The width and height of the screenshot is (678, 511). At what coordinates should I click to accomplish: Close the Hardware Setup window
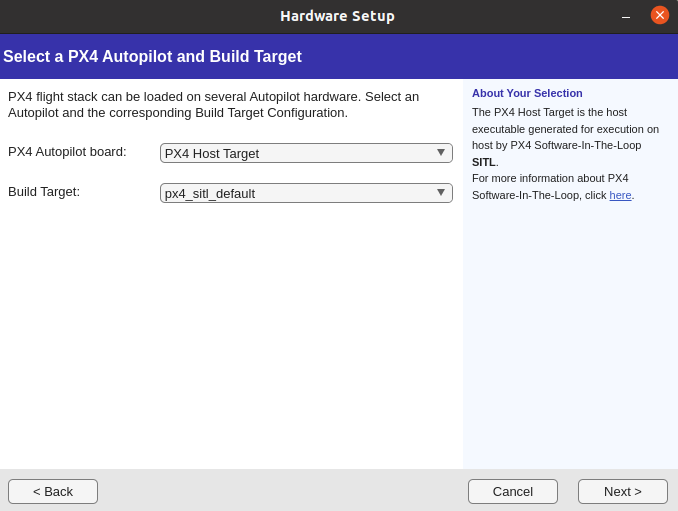coord(659,15)
